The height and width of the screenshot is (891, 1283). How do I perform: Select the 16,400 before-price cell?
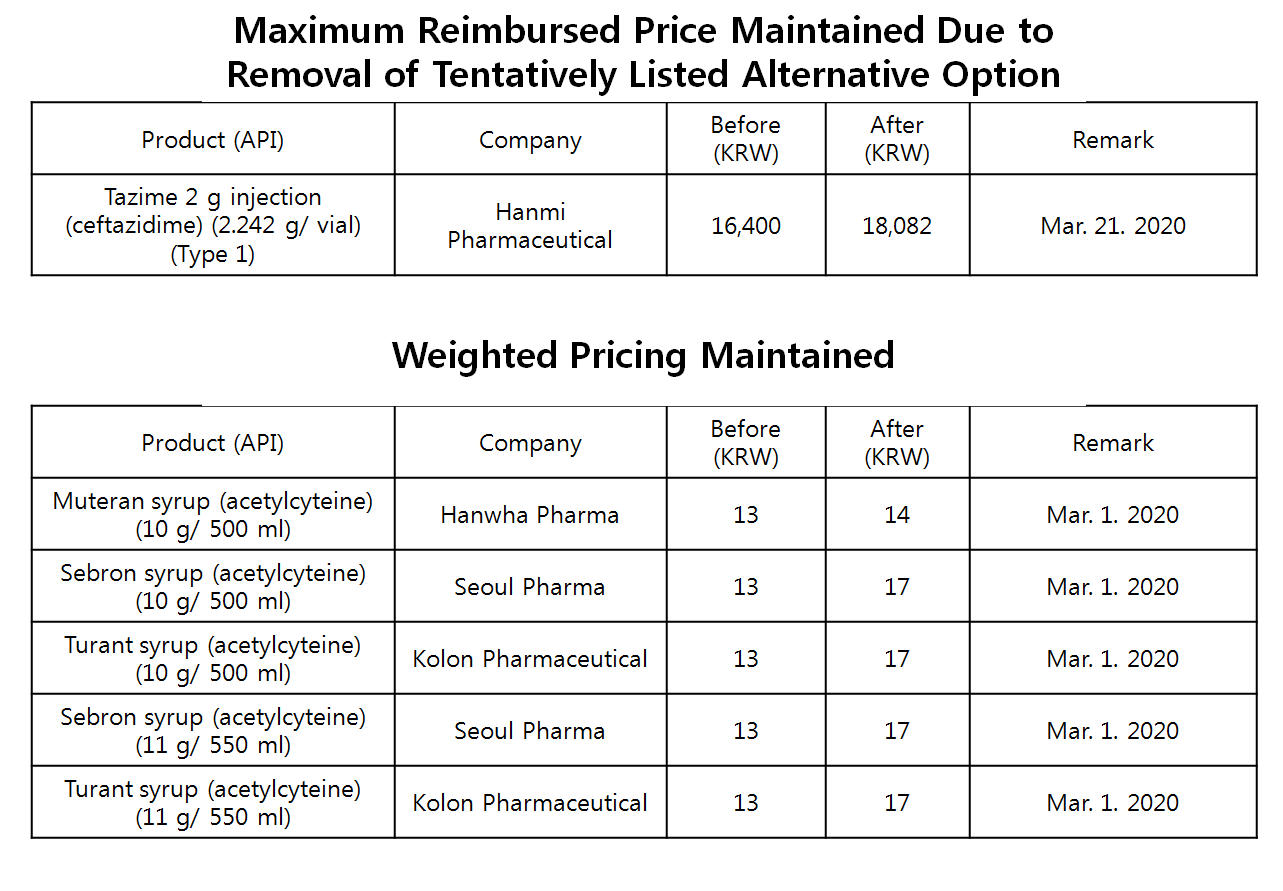[746, 226]
